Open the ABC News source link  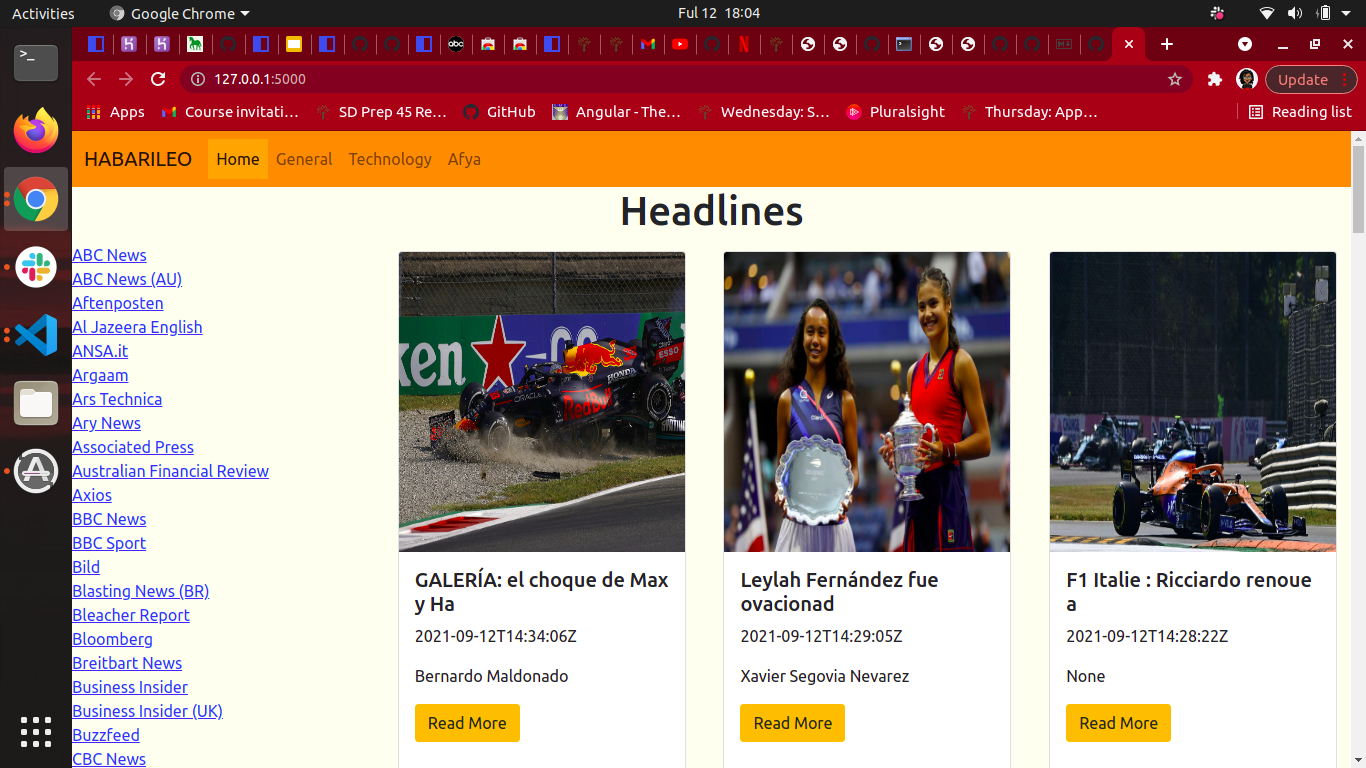tap(109, 255)
